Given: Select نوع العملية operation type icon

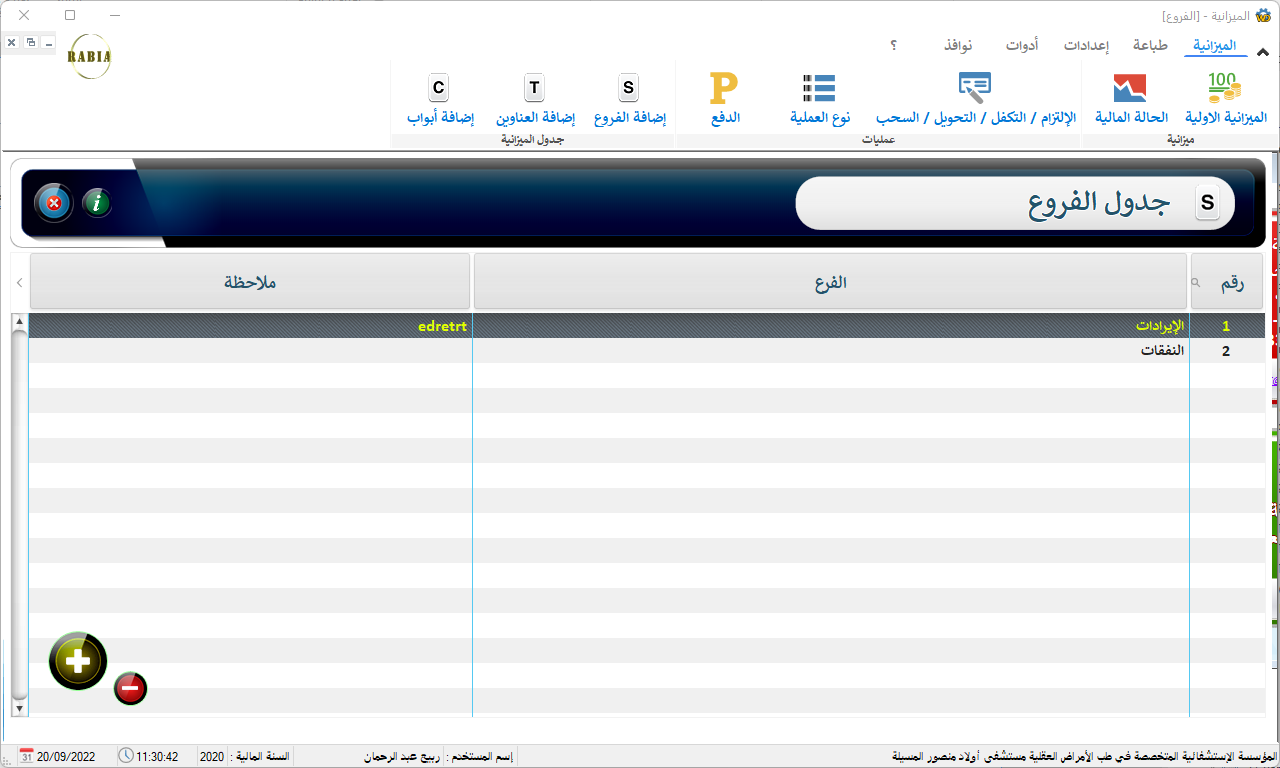Looking at the screenshot, I should pyautogui.click(x=819, y=90).
